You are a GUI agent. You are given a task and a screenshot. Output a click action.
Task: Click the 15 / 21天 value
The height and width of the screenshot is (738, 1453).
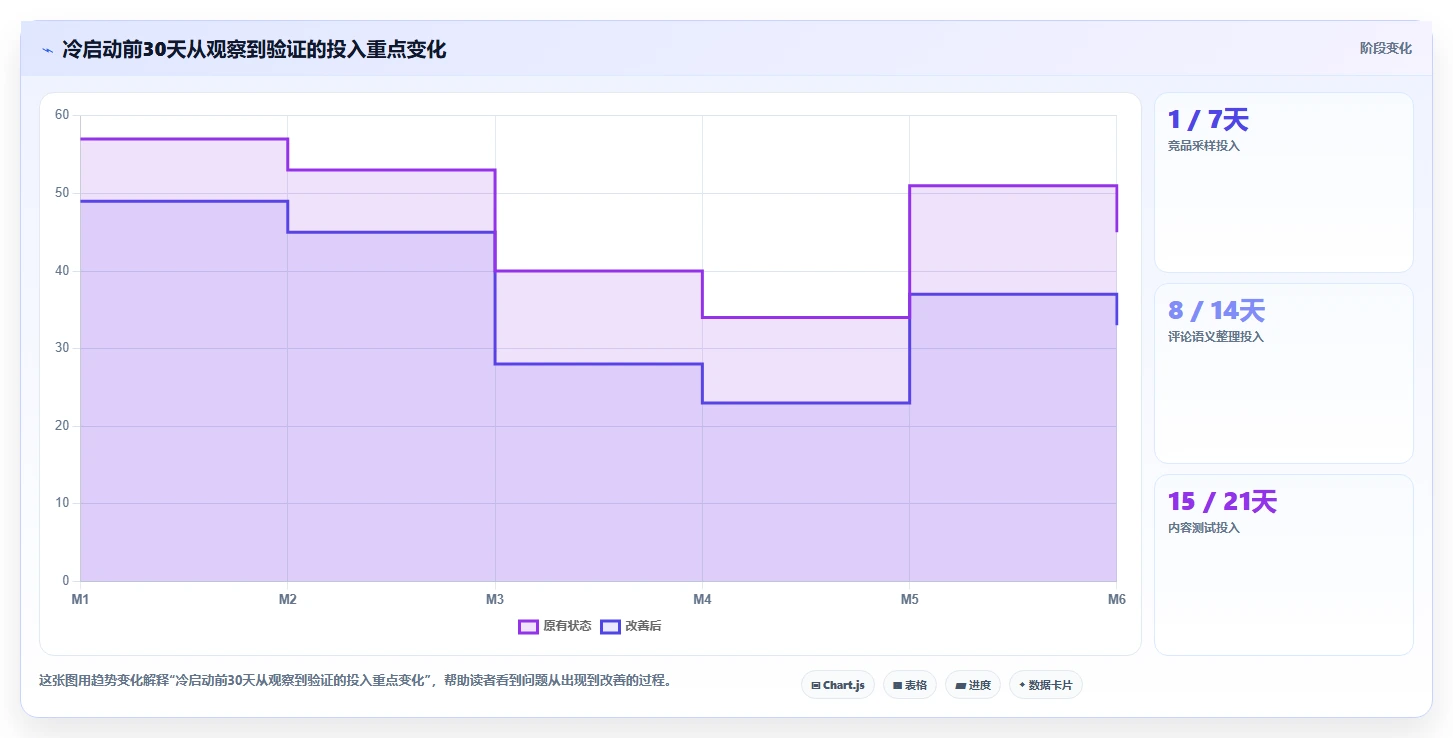(x=1222, y=502)
